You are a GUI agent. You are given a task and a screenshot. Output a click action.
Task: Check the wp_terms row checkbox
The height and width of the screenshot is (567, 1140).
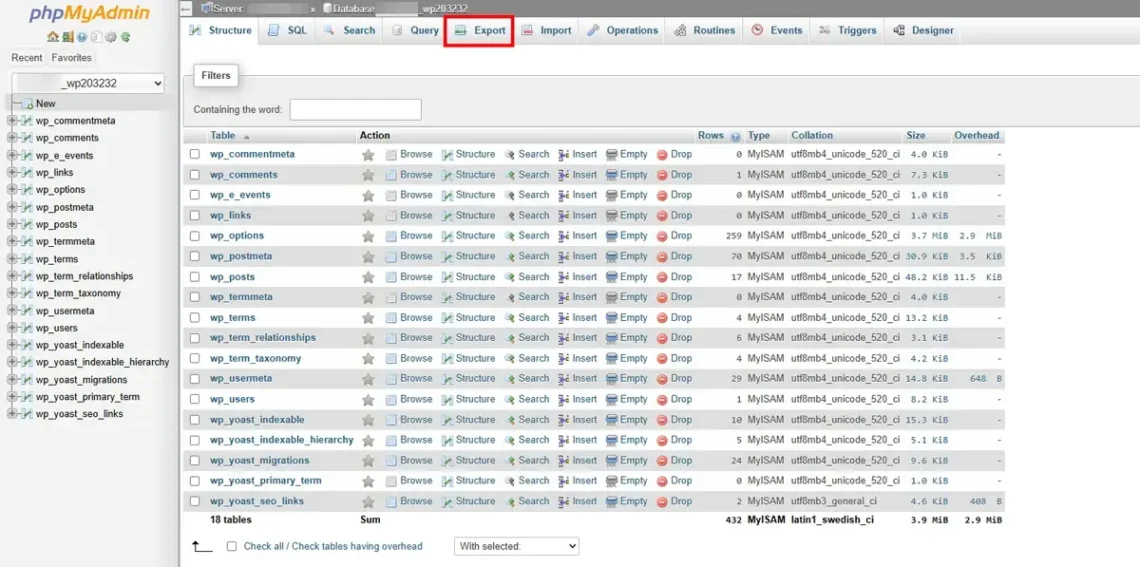point(195,318)
